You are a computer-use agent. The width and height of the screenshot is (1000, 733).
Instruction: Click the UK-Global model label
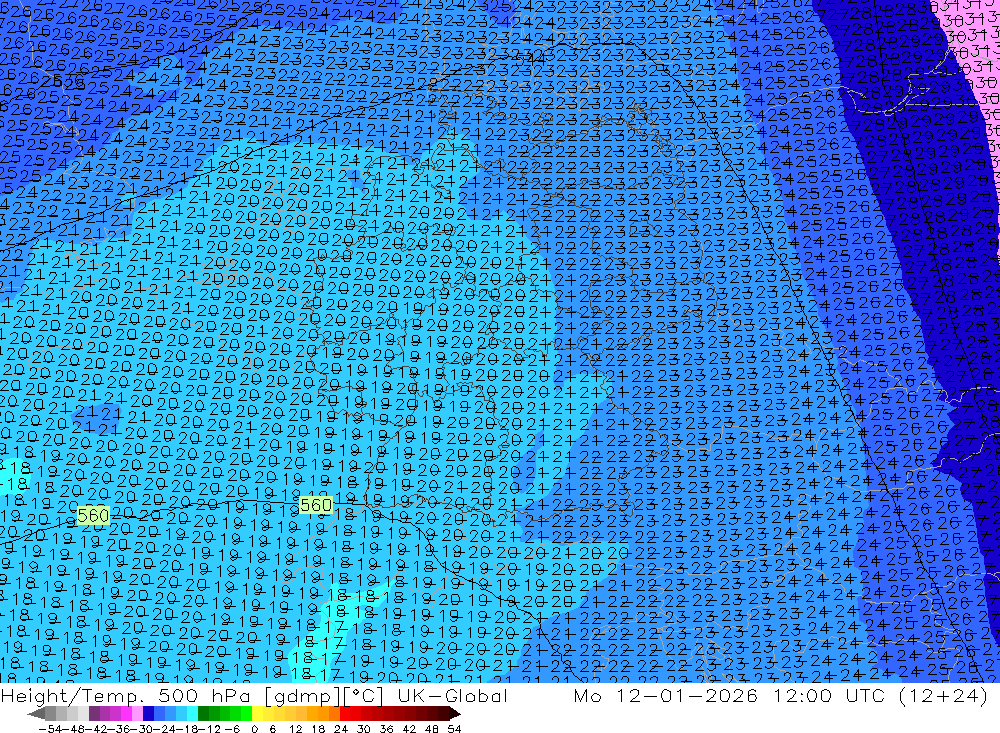click(452, 695)
